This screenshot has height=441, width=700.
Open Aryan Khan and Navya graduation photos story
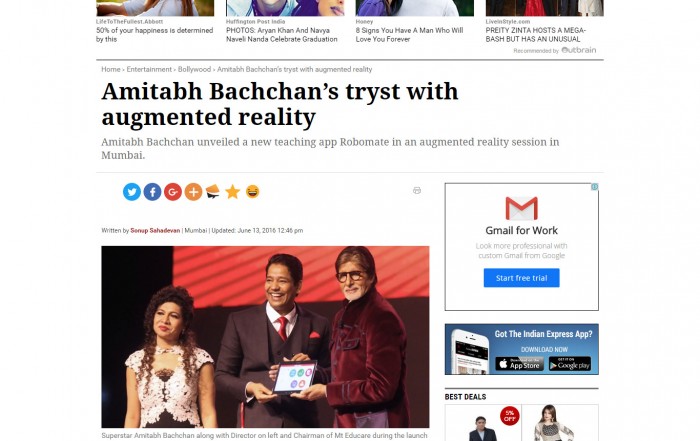[x=282, y=35]
